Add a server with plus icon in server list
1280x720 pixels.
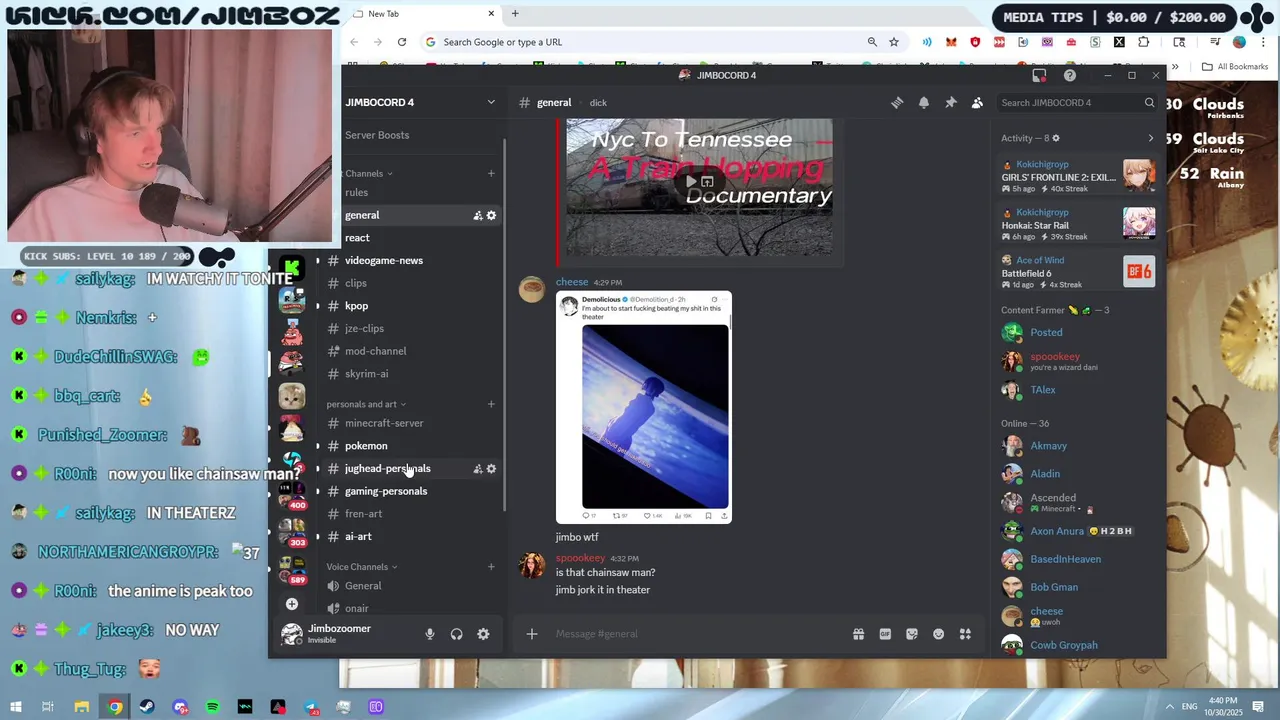click(x=292, y=604)
